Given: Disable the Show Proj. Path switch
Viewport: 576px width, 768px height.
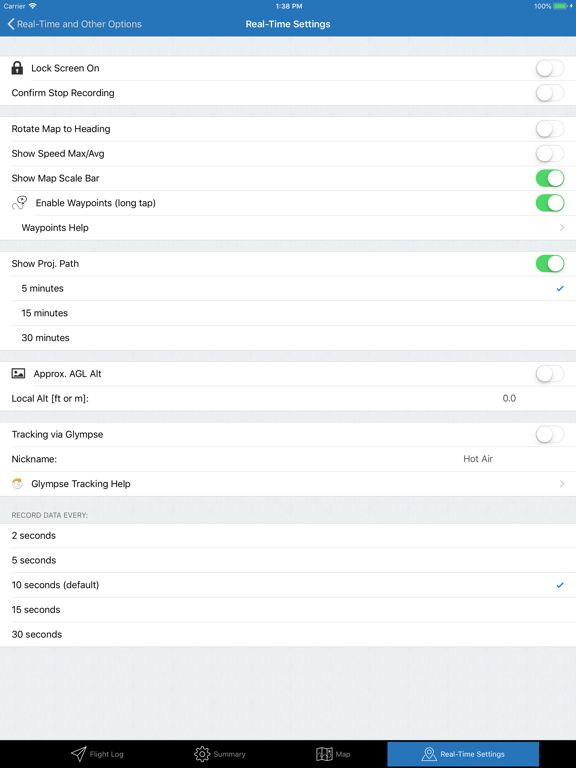Looking at the screenshot, I should click(550, 264).
